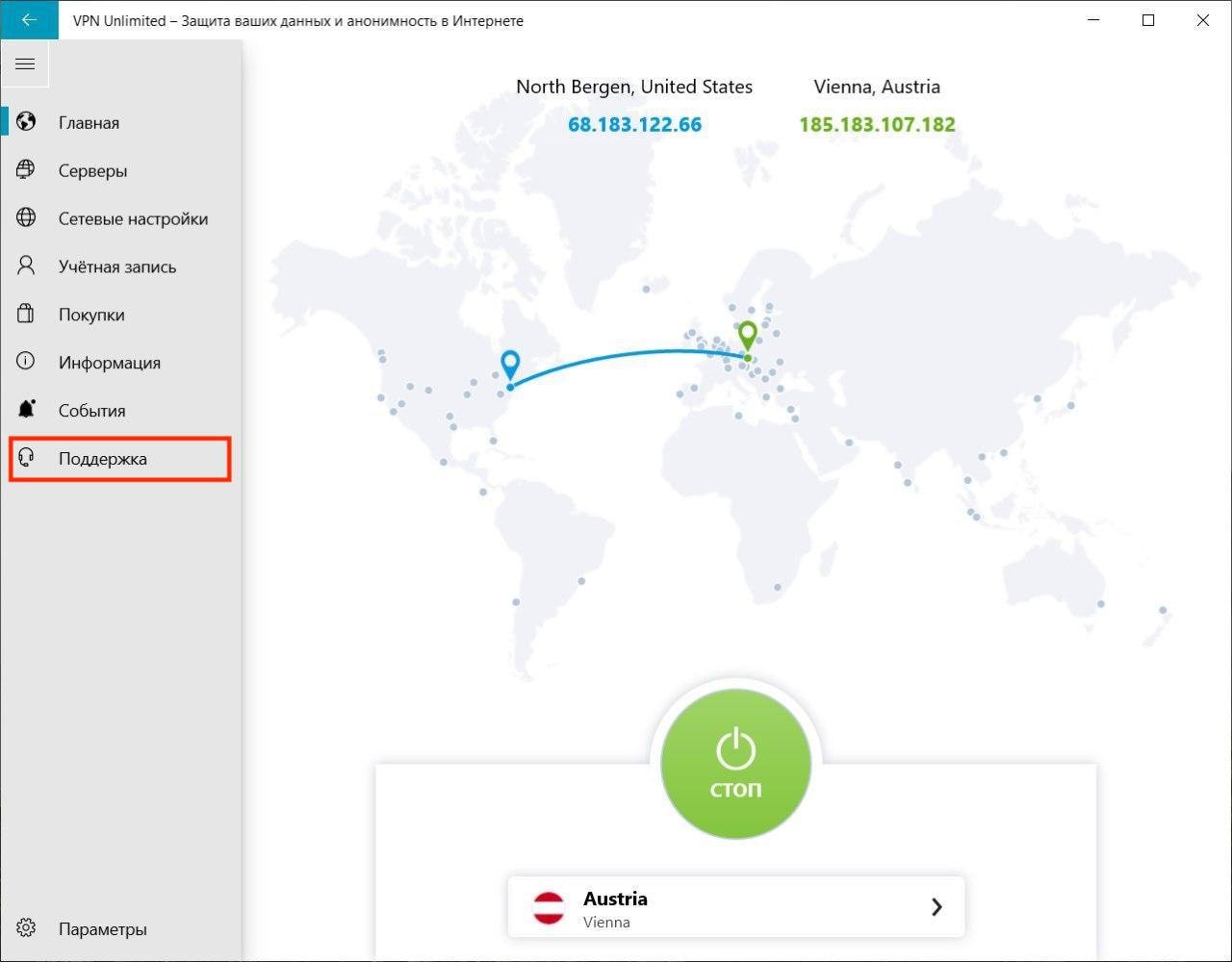Click the blue North Bergen map pin

pyautogui.click(x=510, y=365)
